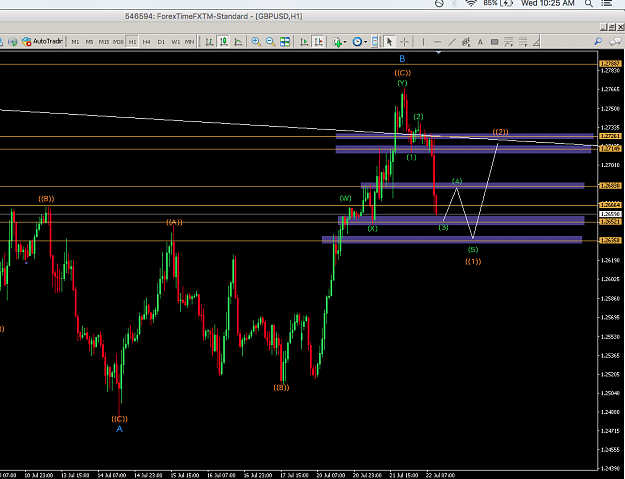Select orange '((A))' wave label
Screen dimensions: 625x479
tap(174, 222)
